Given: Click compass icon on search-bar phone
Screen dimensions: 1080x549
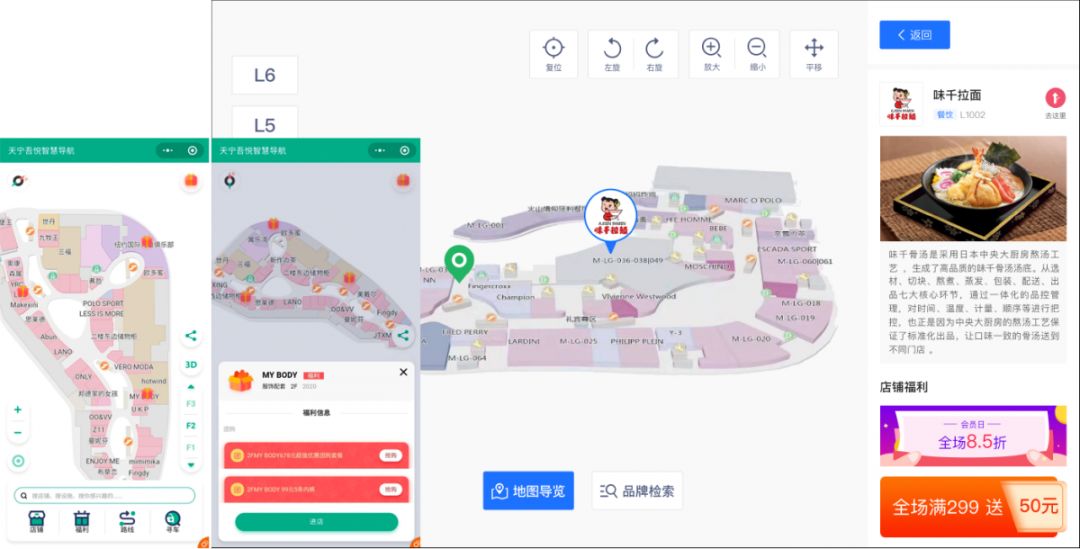Looking at the screenshot, I should (19, 180).
